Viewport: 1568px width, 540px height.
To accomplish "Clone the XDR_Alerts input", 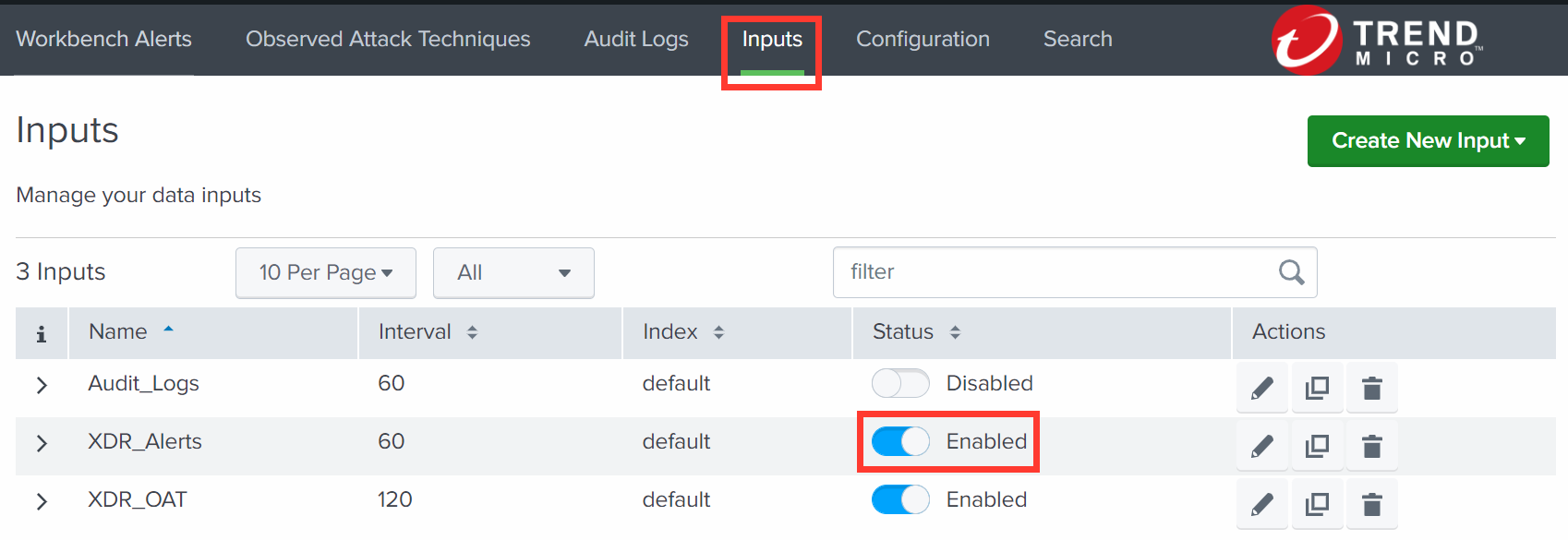I will coord(1317,447).
